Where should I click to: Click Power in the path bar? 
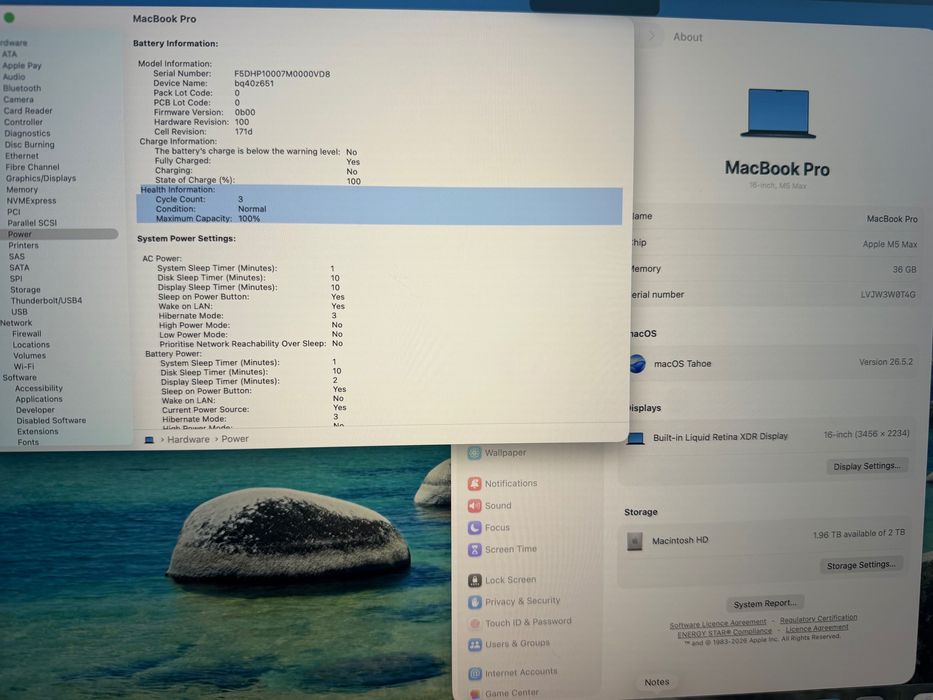(235, 439)
